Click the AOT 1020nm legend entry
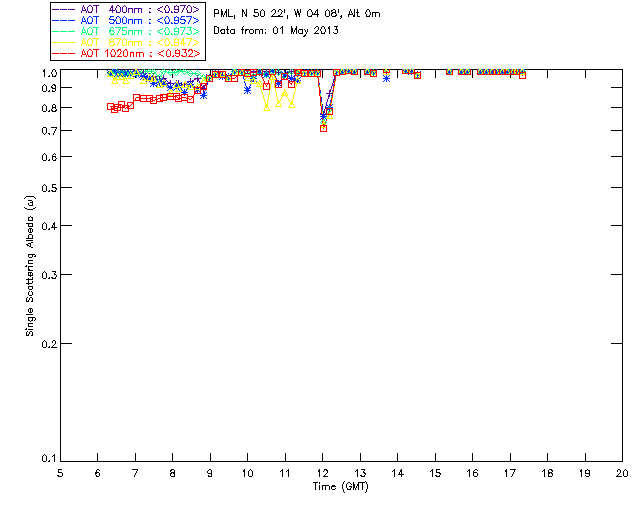Image resolution: width=640 pixels, height=512 pixels. coord(127,53)
